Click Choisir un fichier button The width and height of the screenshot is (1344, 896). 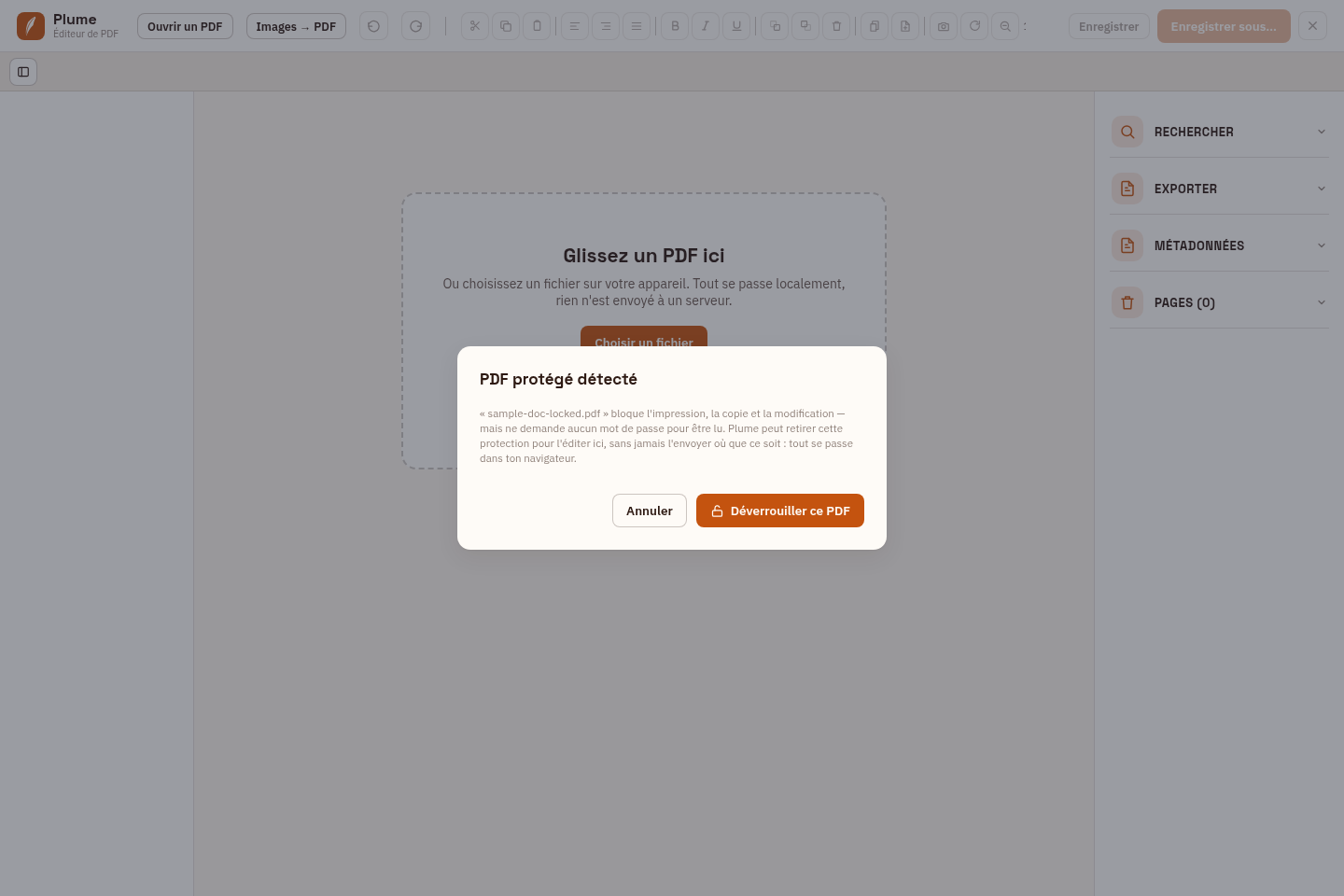tap(644, 337)
